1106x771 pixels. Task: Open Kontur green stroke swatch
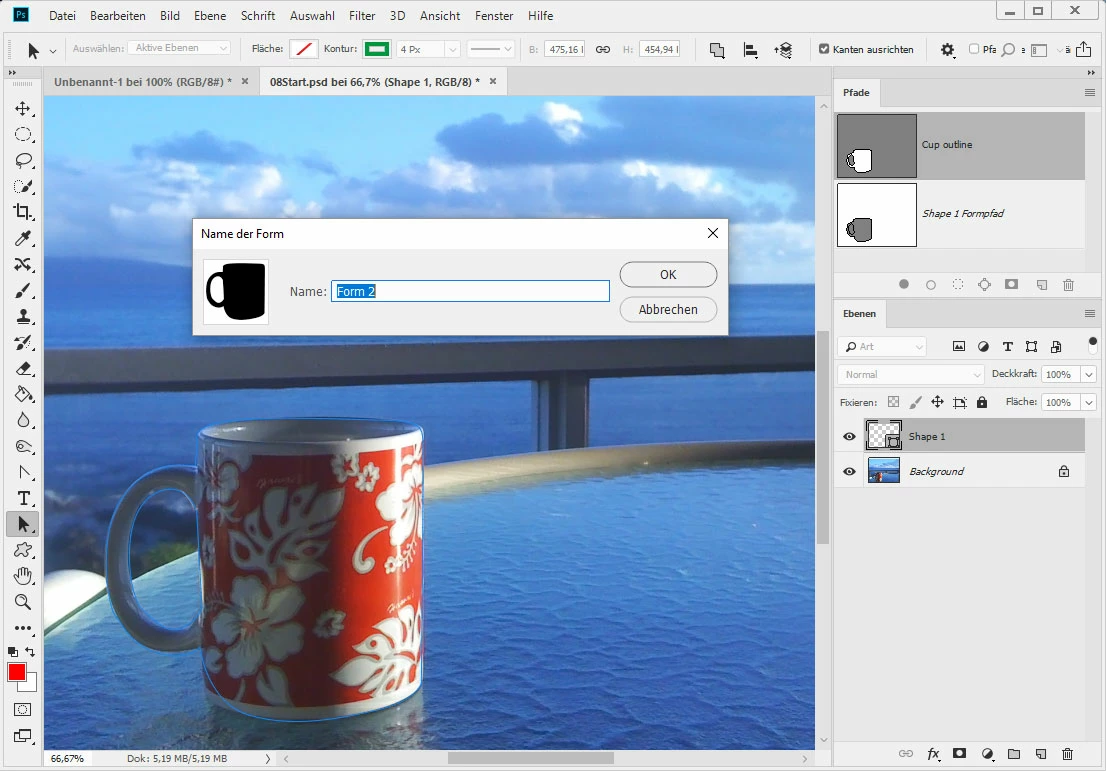(x=377, y=49)
